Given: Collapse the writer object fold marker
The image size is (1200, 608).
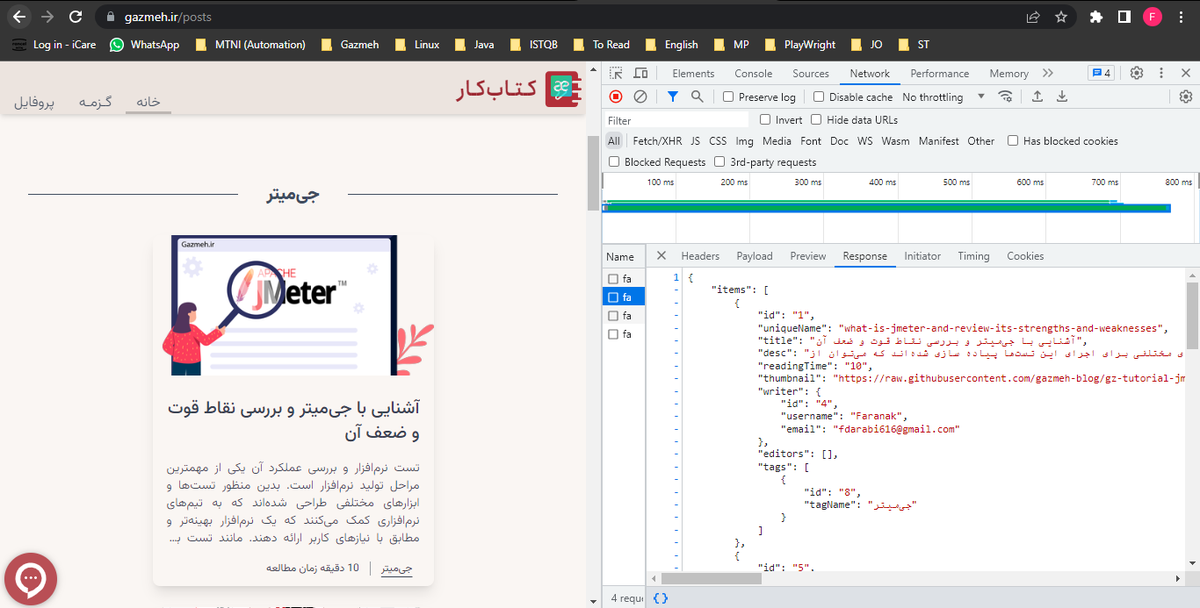Looking at the screenshot, I should [678, 391].
